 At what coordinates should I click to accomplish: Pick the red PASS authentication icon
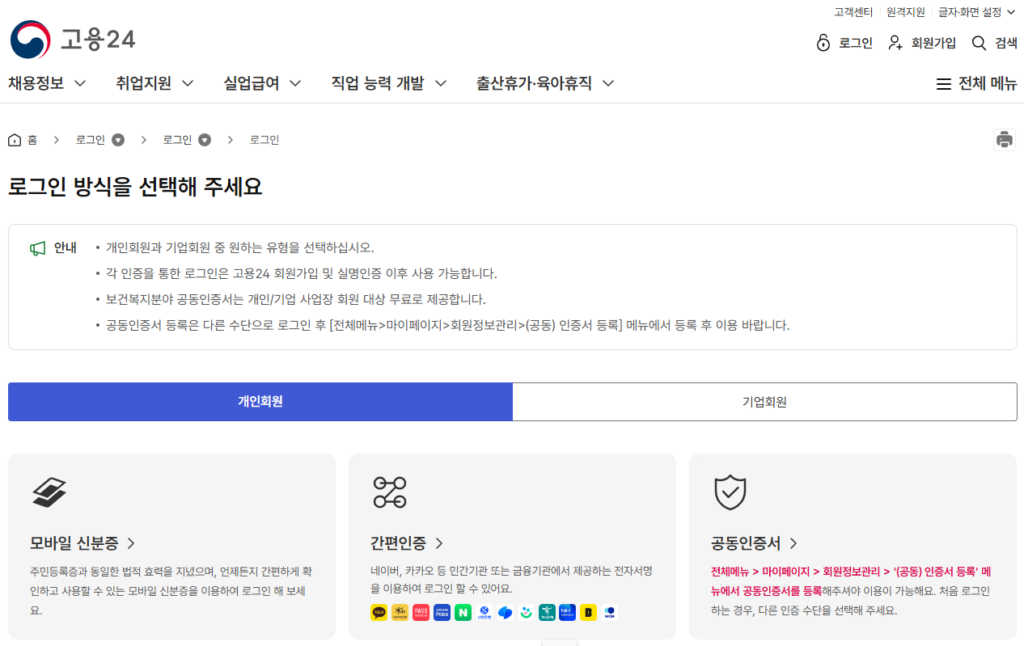(x=419, y=612)
